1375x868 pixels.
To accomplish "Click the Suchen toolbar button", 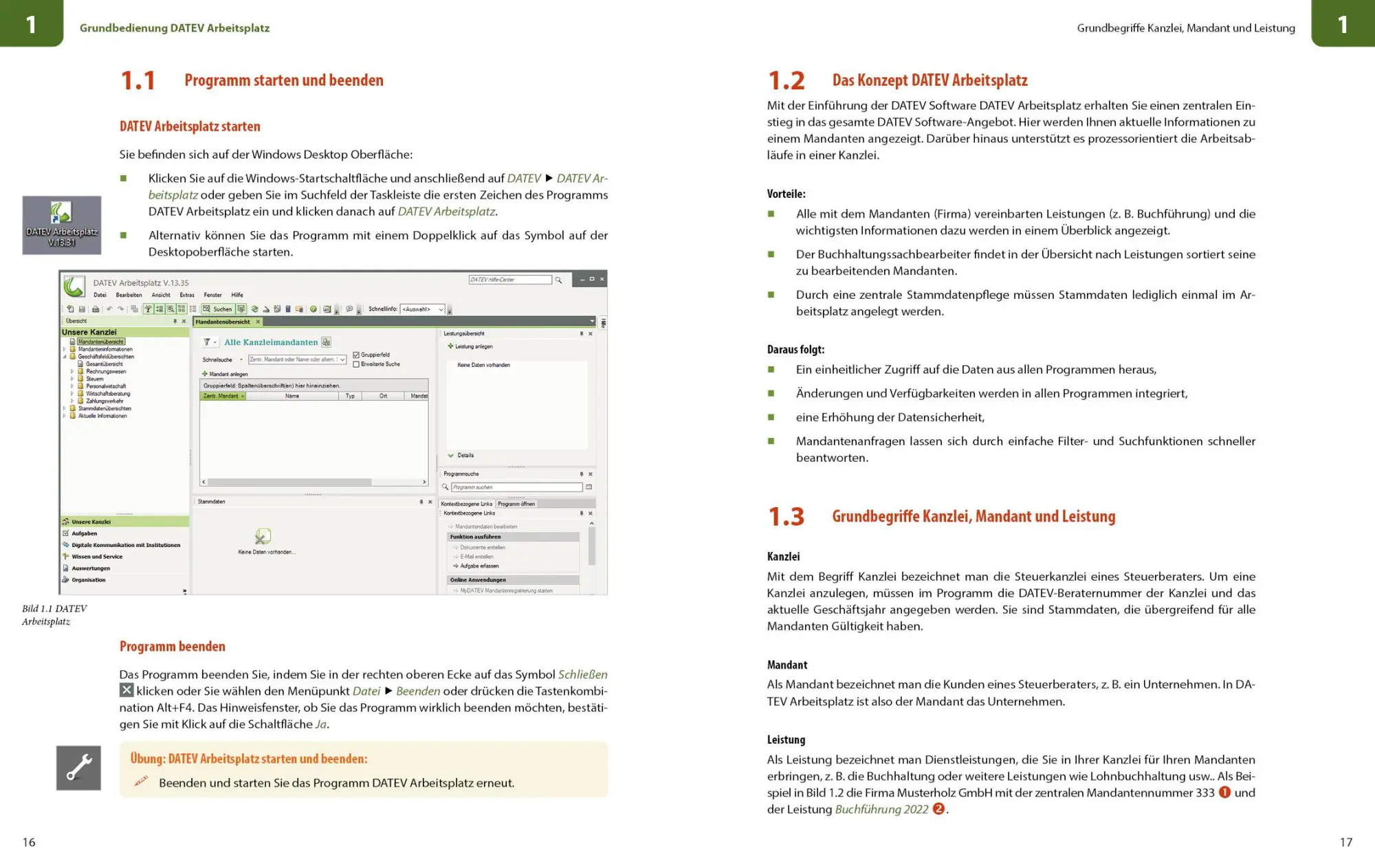I will pyautogui.click(x=218, y=309).
